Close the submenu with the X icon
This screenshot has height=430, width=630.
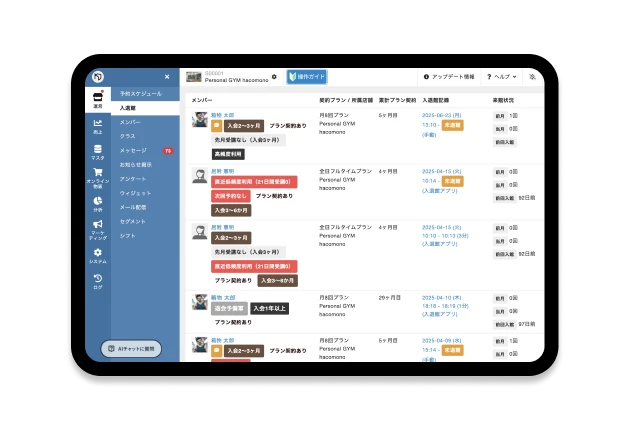[x=167, y=77]
